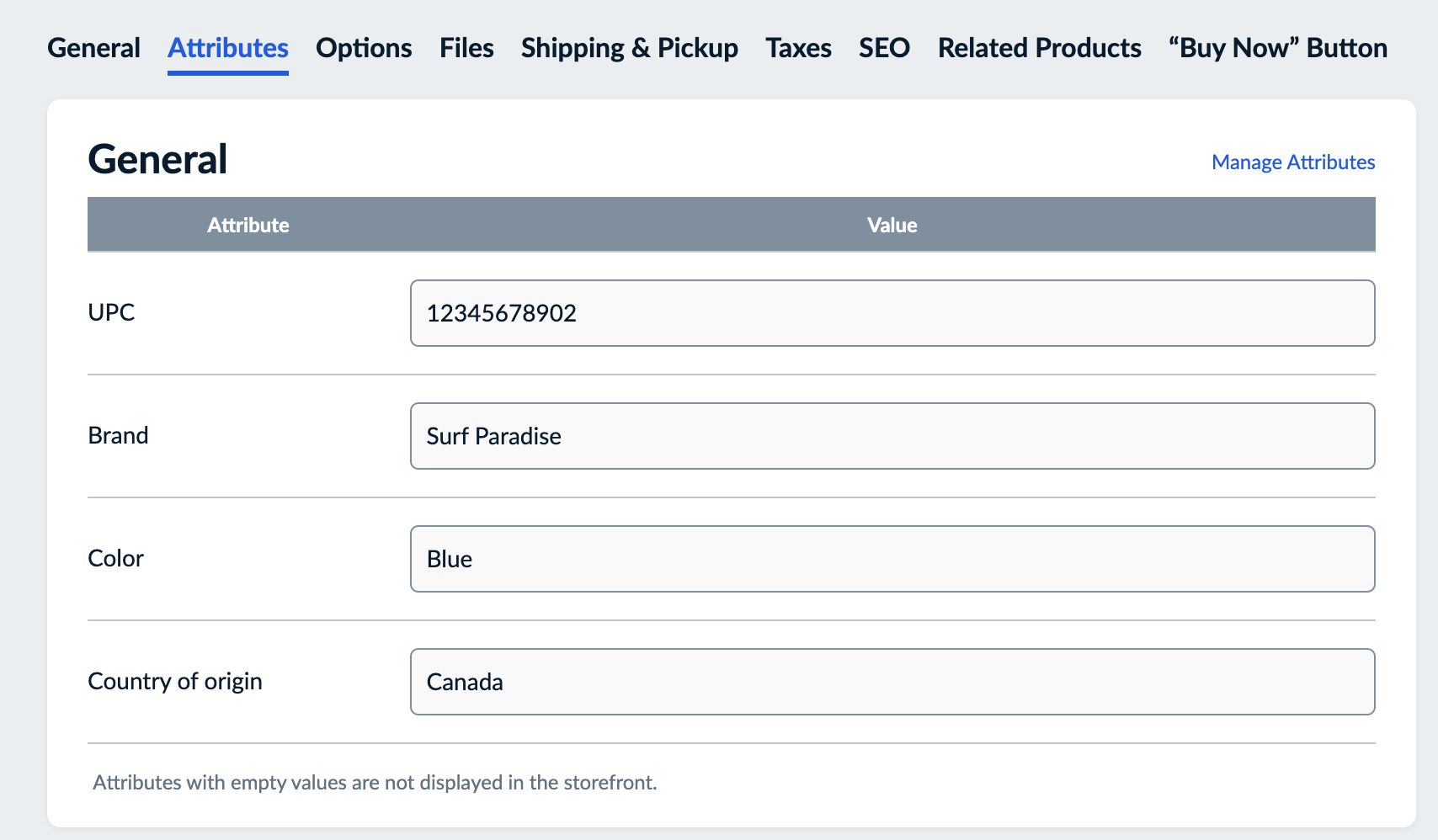
Task: Open the SEO tab
Action: coord(883,48)
